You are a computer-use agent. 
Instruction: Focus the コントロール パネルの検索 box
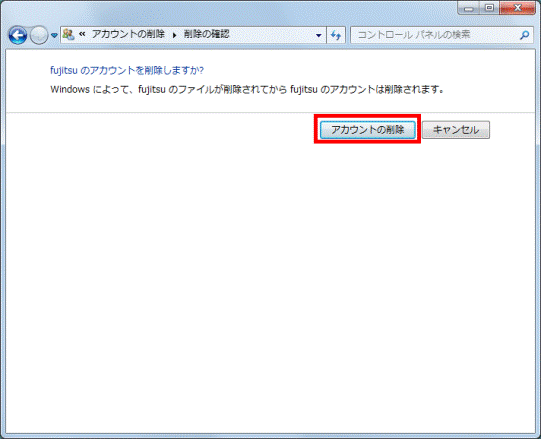click(x=442, y=35)
